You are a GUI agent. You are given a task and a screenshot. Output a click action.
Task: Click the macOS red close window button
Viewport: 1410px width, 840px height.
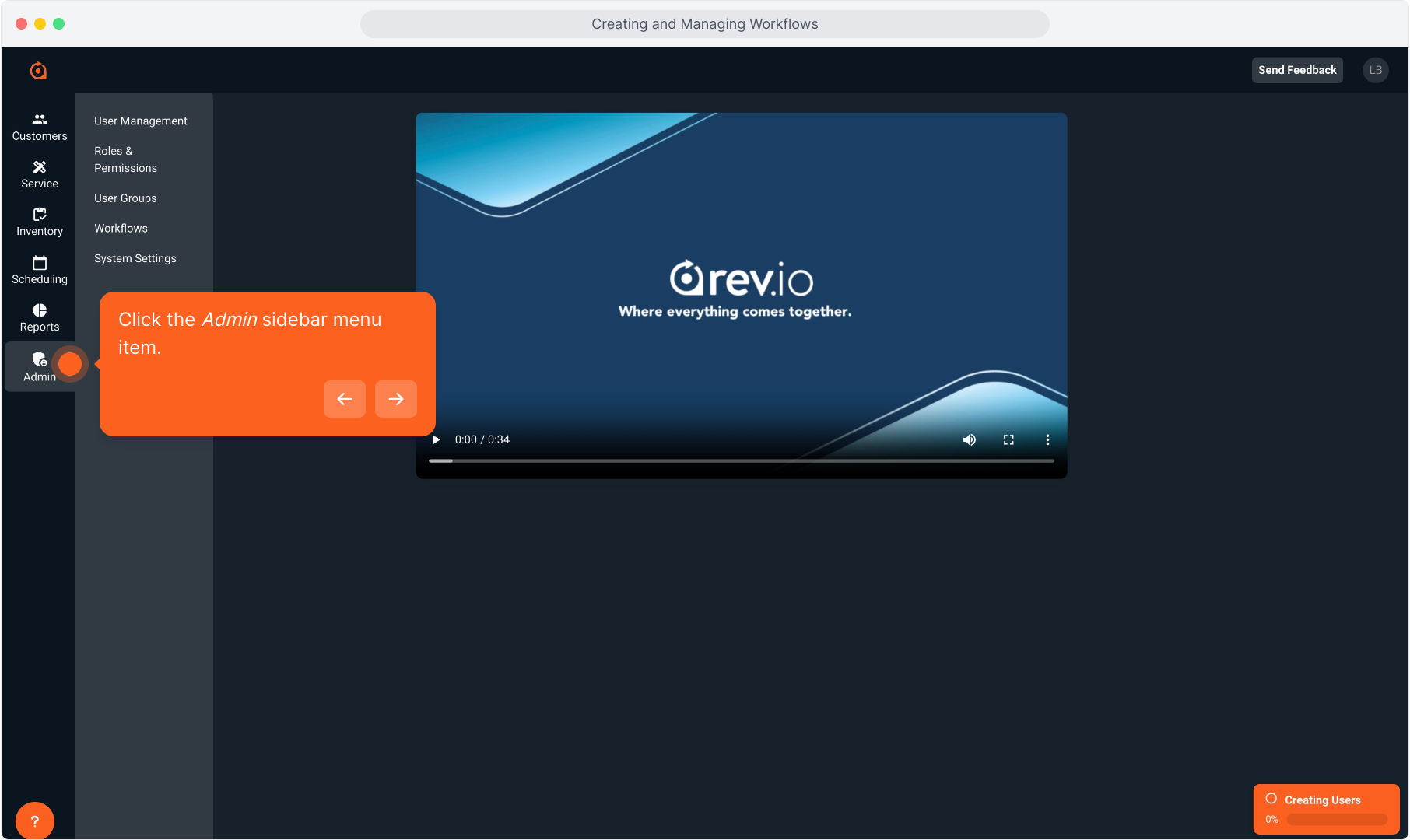pyautogui.click(x=22, y=24)
